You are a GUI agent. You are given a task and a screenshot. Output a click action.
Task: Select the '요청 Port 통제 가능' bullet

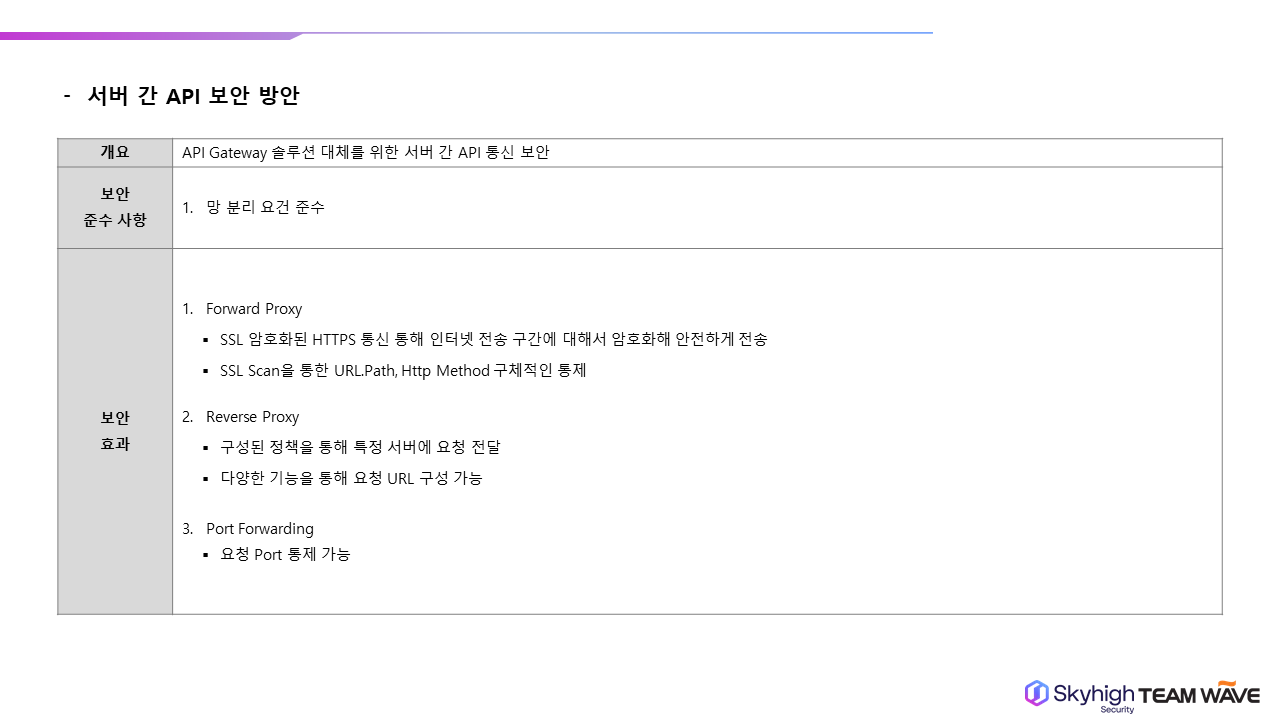tap(285, 554)
